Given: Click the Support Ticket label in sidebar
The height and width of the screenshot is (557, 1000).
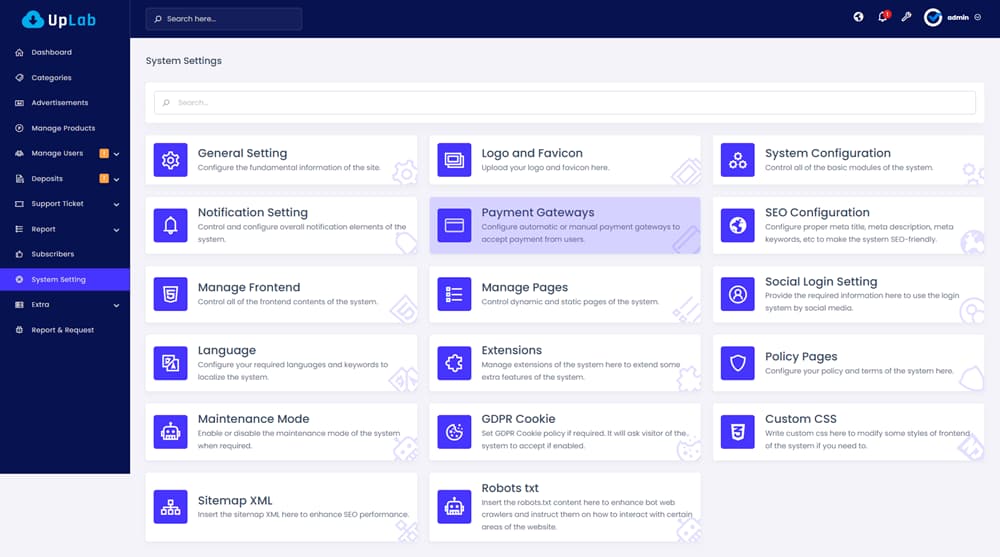Looking at the screenshot, I should tap(57, 204).
